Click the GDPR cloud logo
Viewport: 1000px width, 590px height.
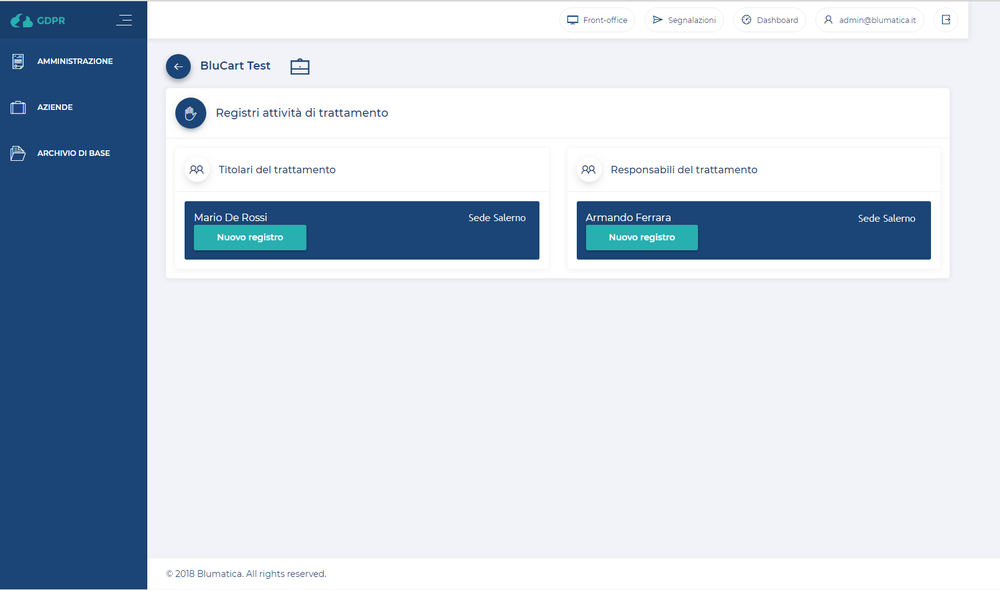pos(21,20)
